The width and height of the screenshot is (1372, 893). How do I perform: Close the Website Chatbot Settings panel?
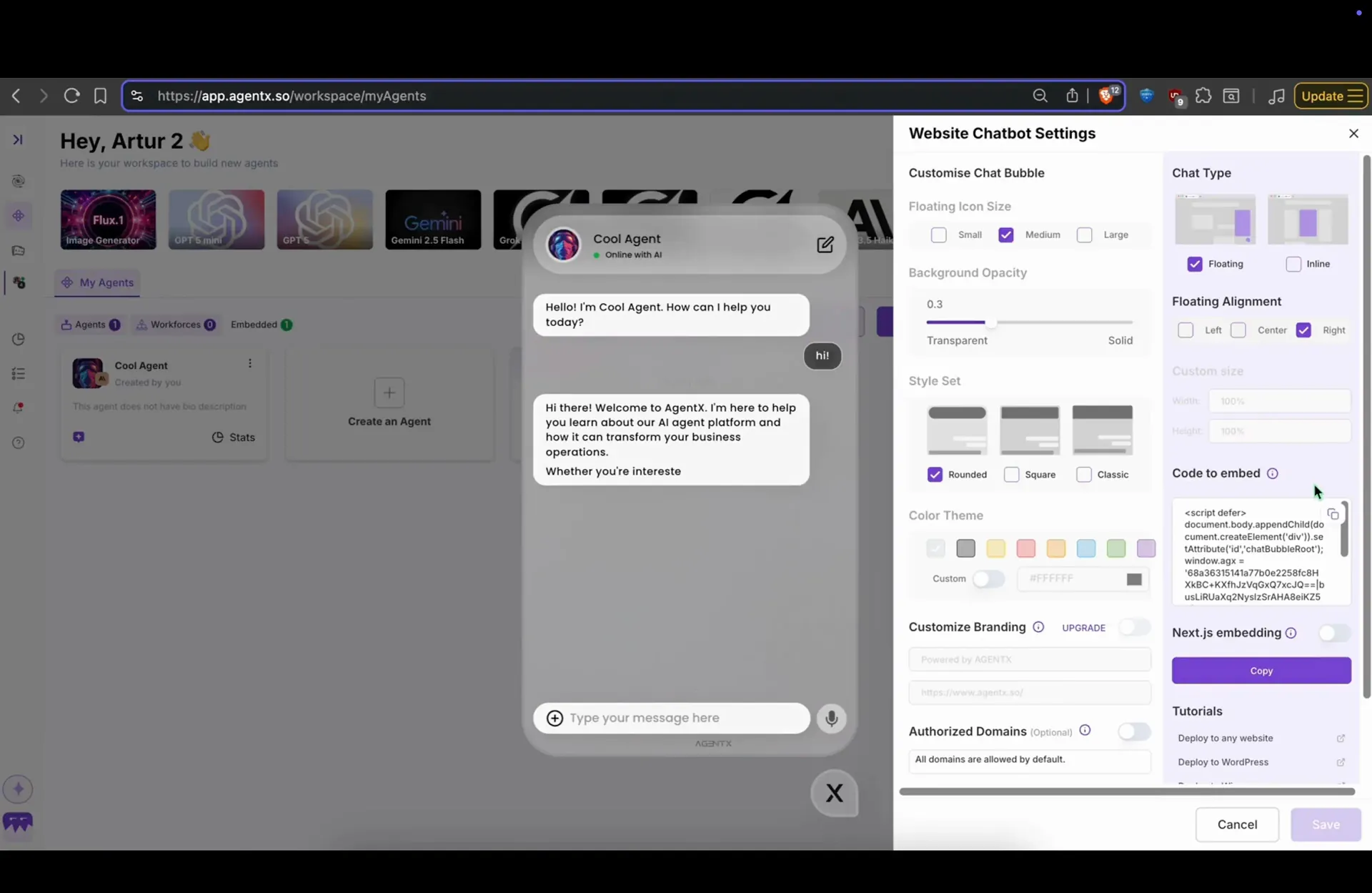1353,134
